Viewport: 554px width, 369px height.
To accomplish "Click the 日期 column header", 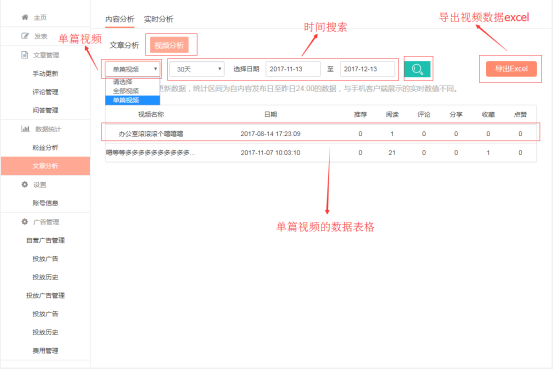I will point(271,114).
